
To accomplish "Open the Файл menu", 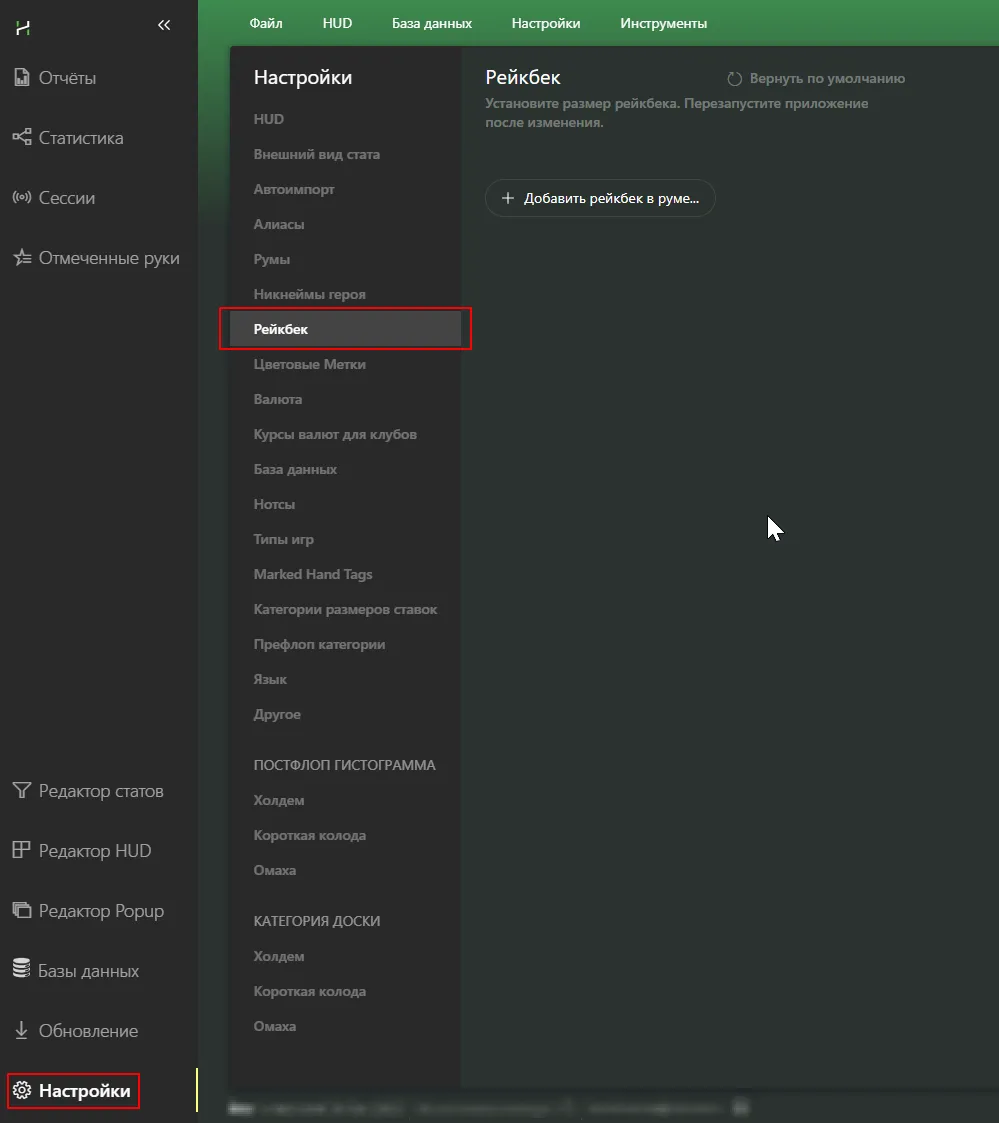I will point(266,23).
